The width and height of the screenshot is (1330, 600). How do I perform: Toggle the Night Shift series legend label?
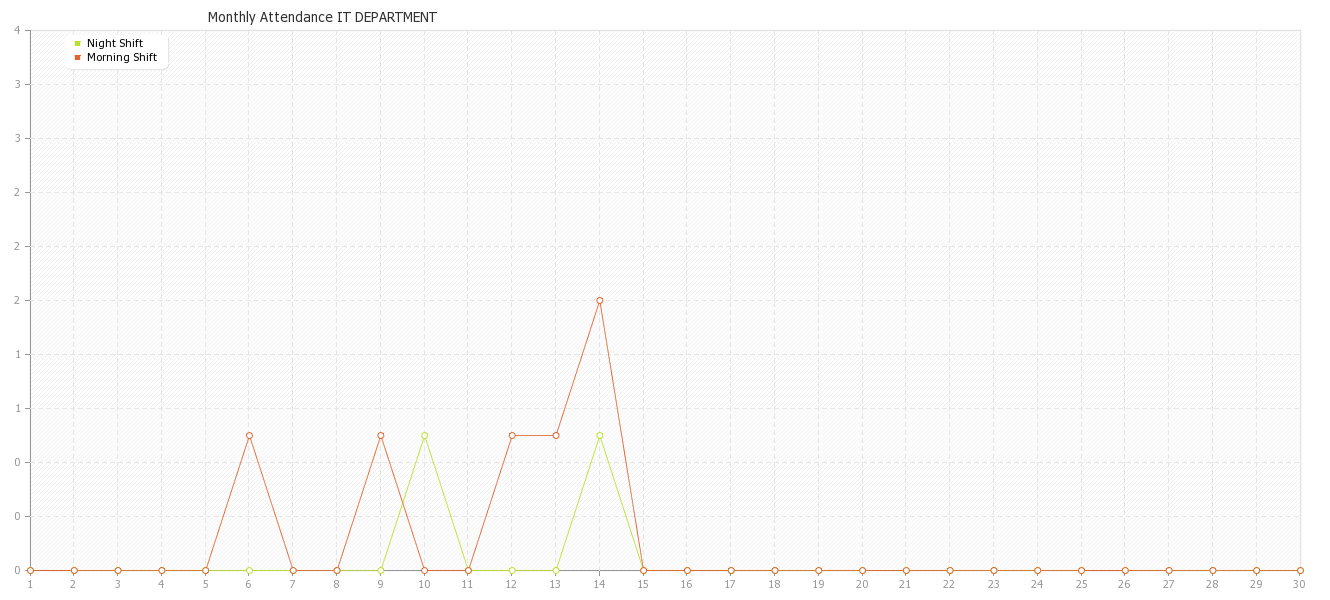(x=115, y=43)
